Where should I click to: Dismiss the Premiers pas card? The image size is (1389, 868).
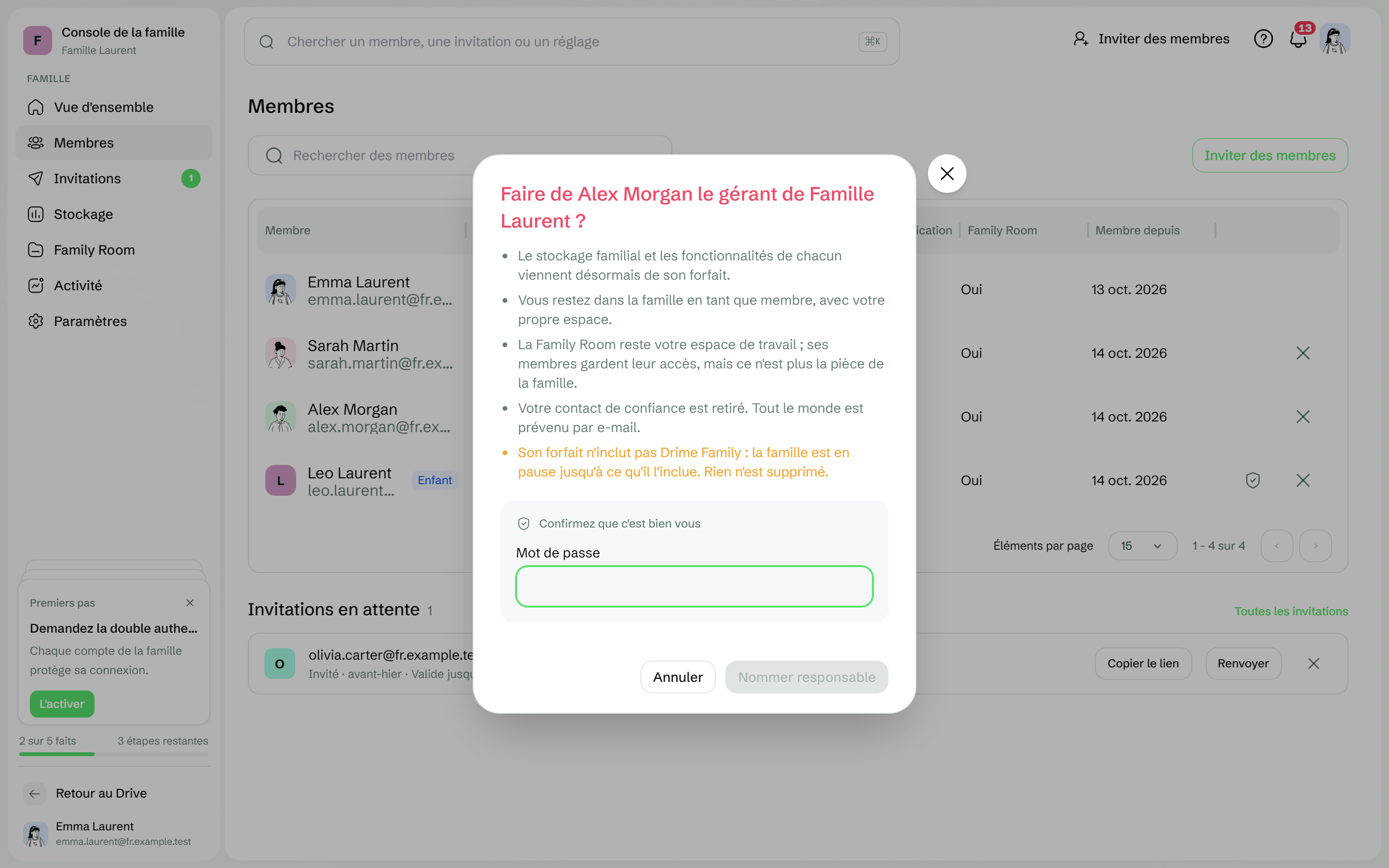pos(190,603)
